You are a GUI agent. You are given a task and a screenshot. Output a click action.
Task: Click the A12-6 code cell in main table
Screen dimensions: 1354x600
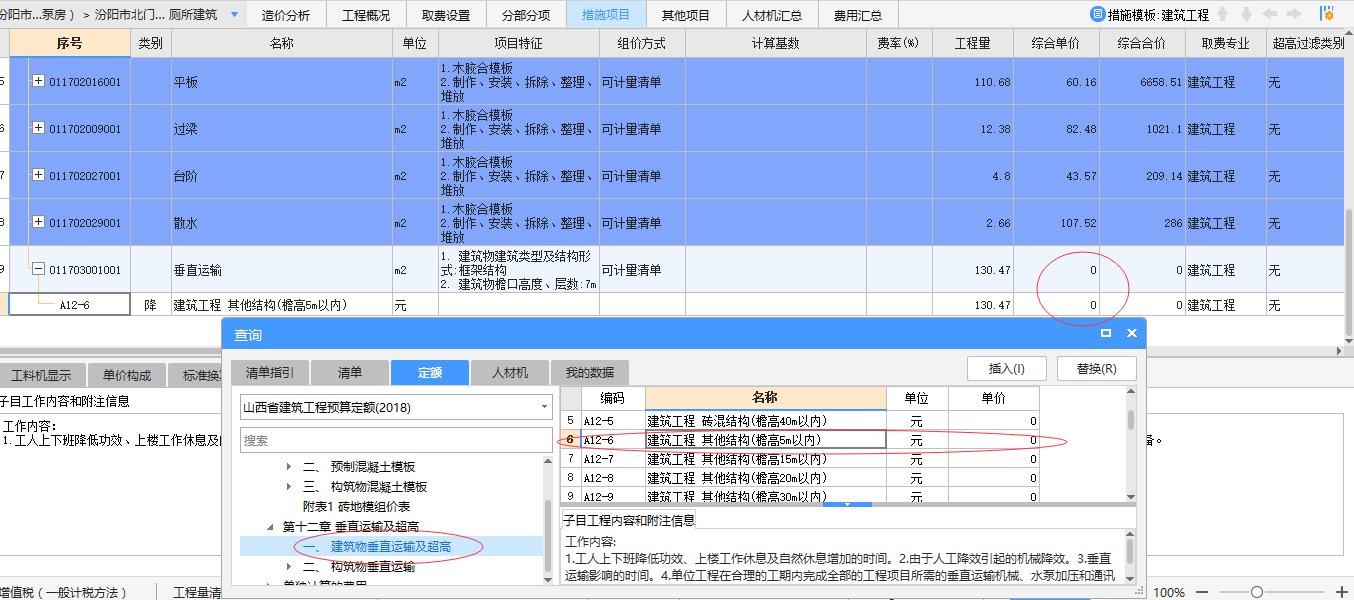pos(70,305)
